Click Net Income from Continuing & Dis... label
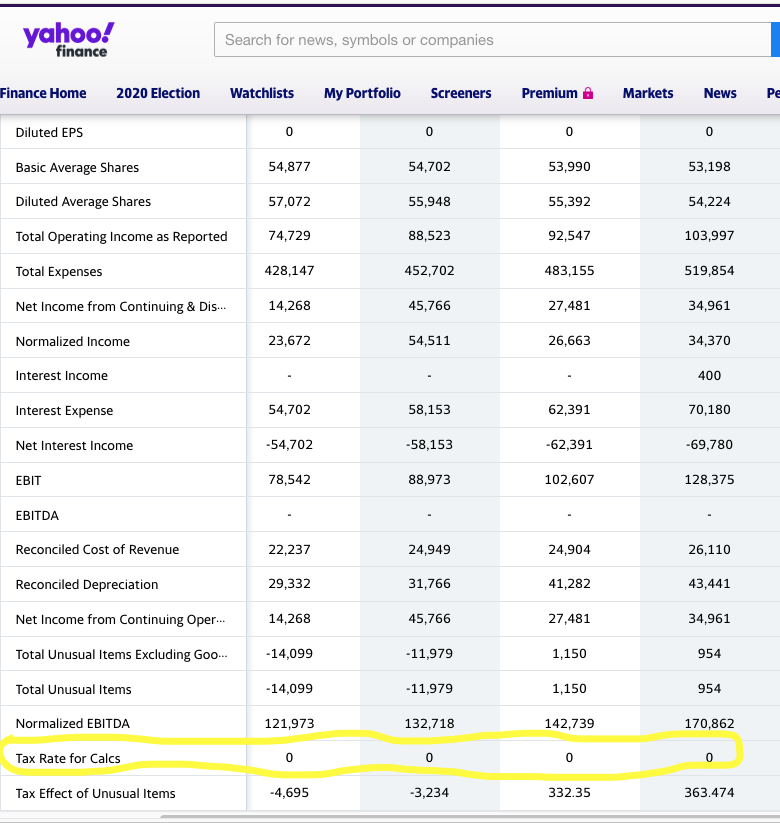Image resolution: width=780 pixels, height=823 pixels. pos(121,307)
